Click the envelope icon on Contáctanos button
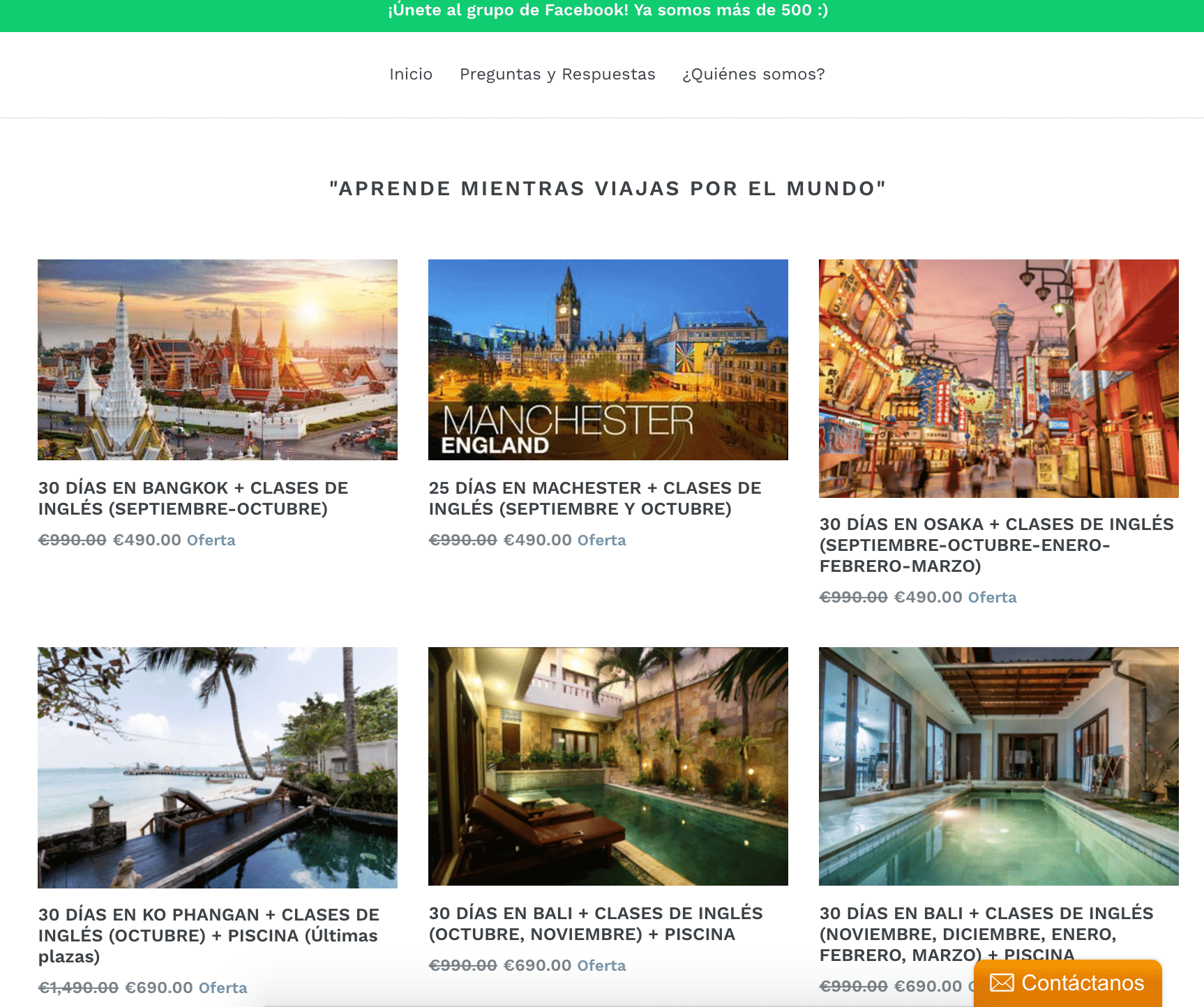Viewport: 1204px width, 1007px height. (1002, 983)
